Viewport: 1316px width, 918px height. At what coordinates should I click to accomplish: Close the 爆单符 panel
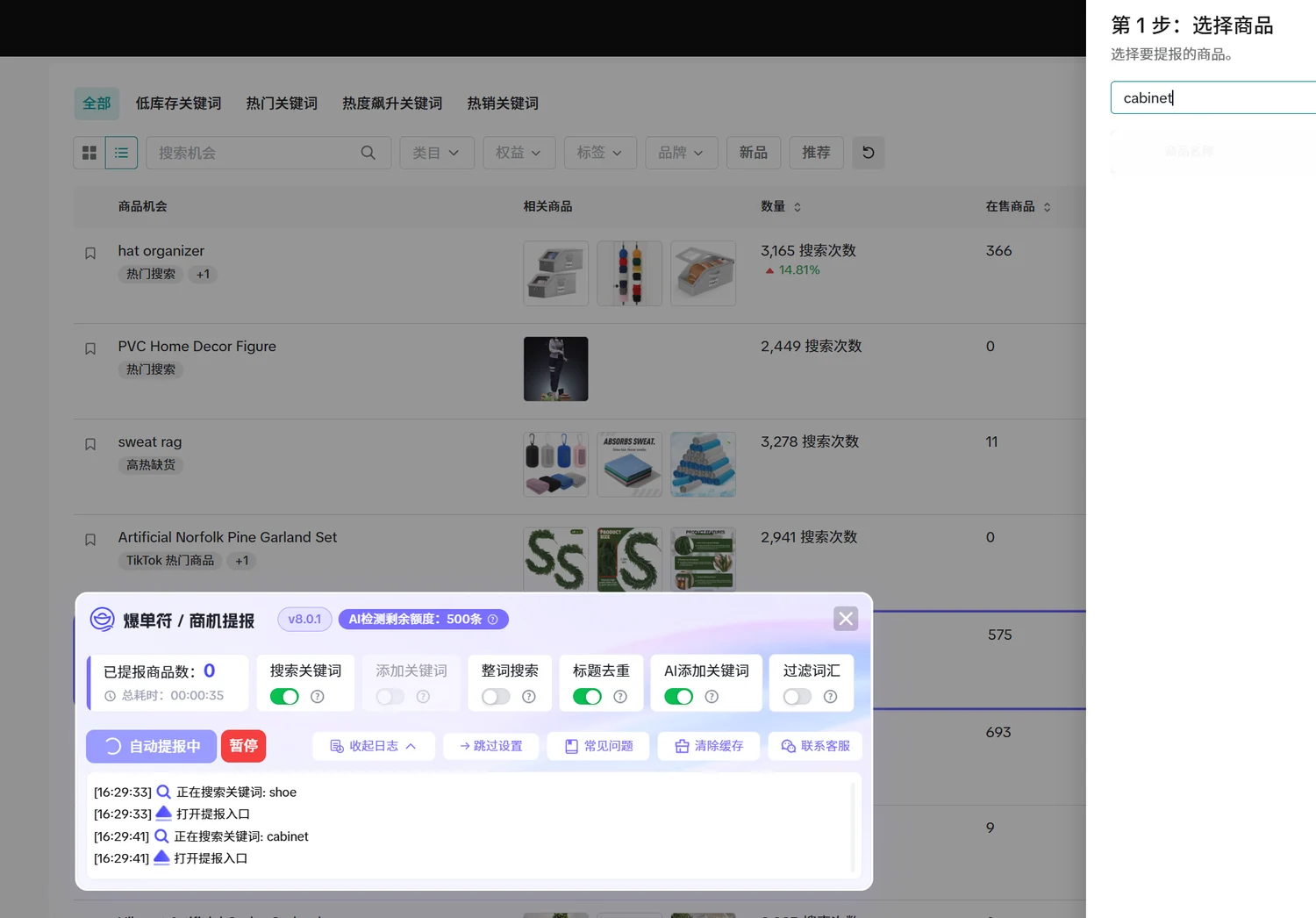coord(846,619)
